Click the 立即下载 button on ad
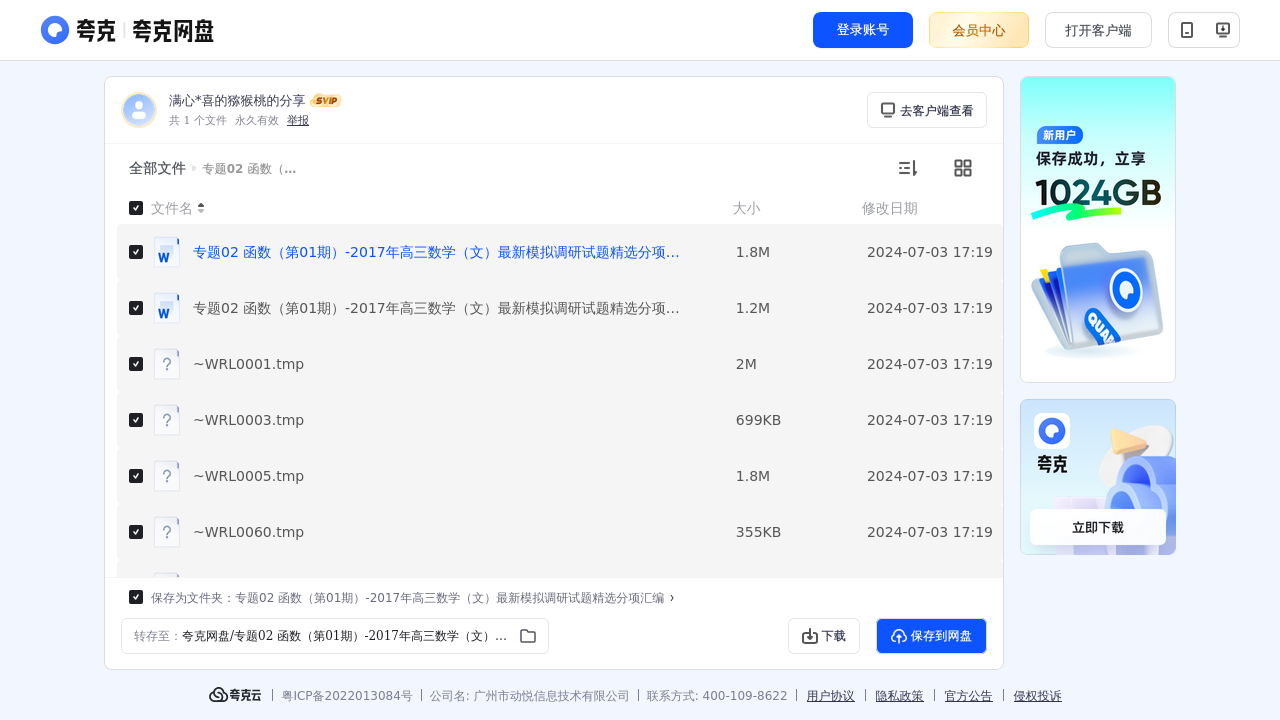Viewport: 1280px width, 720px height. pos(1098,527)
